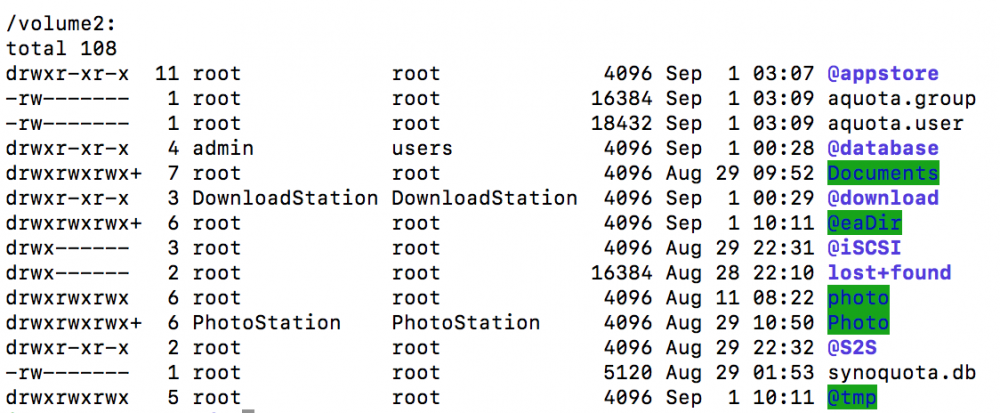Click the lost+found directory name
Viewport: 1000px width, 413px height.
tap(888, 273)
